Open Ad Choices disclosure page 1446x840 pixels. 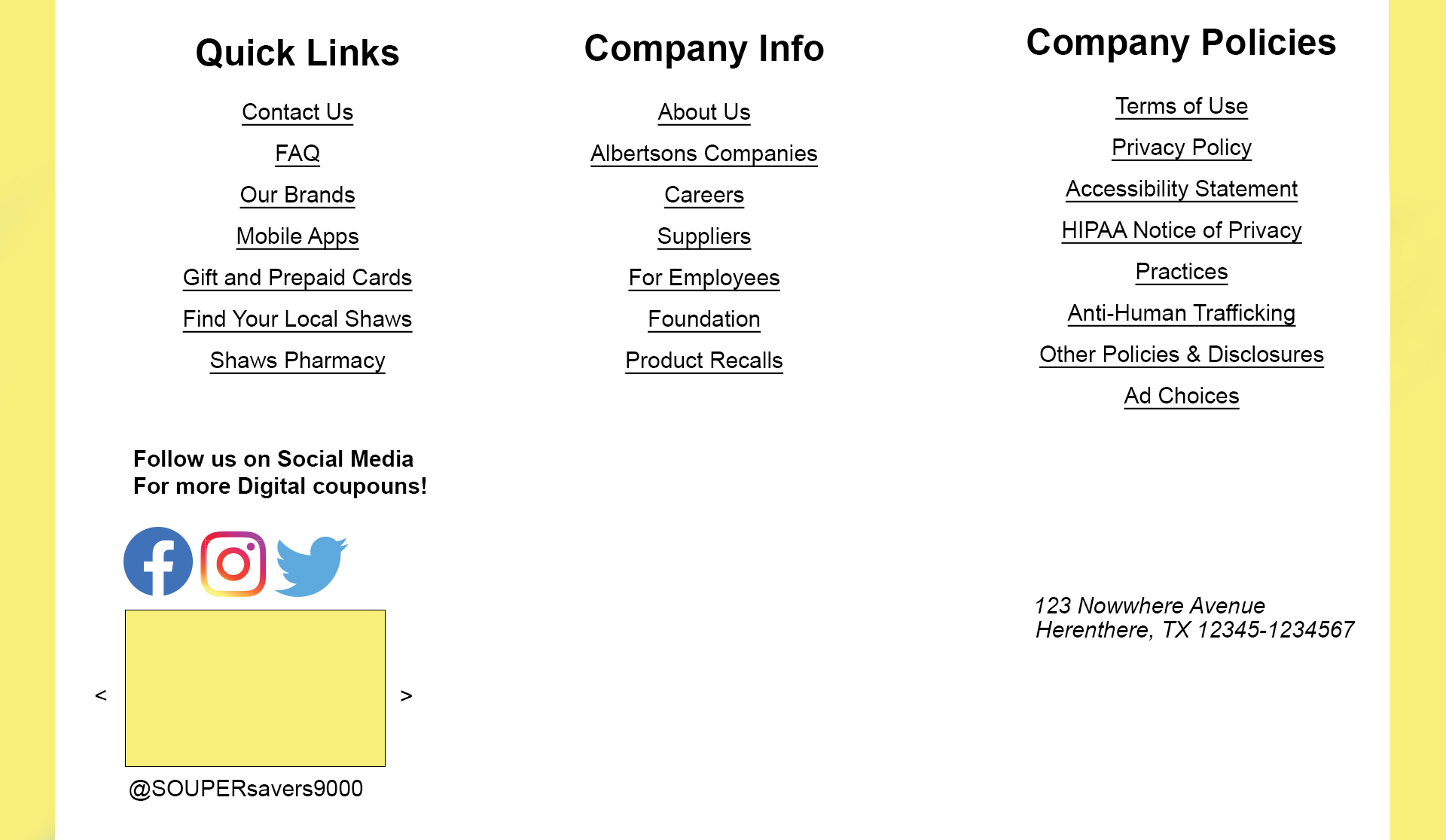pos(1181,394)
